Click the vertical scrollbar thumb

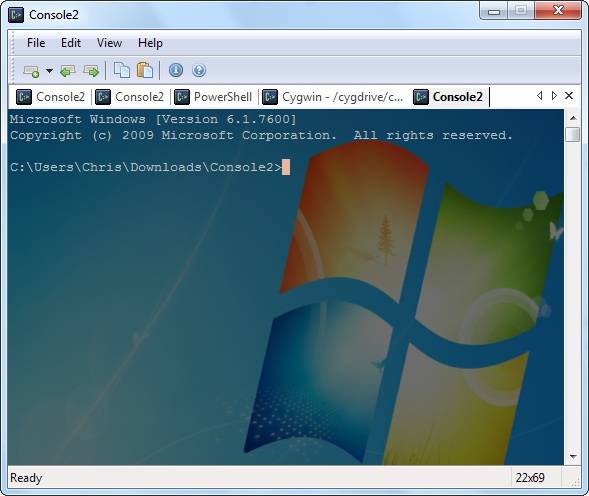pos(573,135)
